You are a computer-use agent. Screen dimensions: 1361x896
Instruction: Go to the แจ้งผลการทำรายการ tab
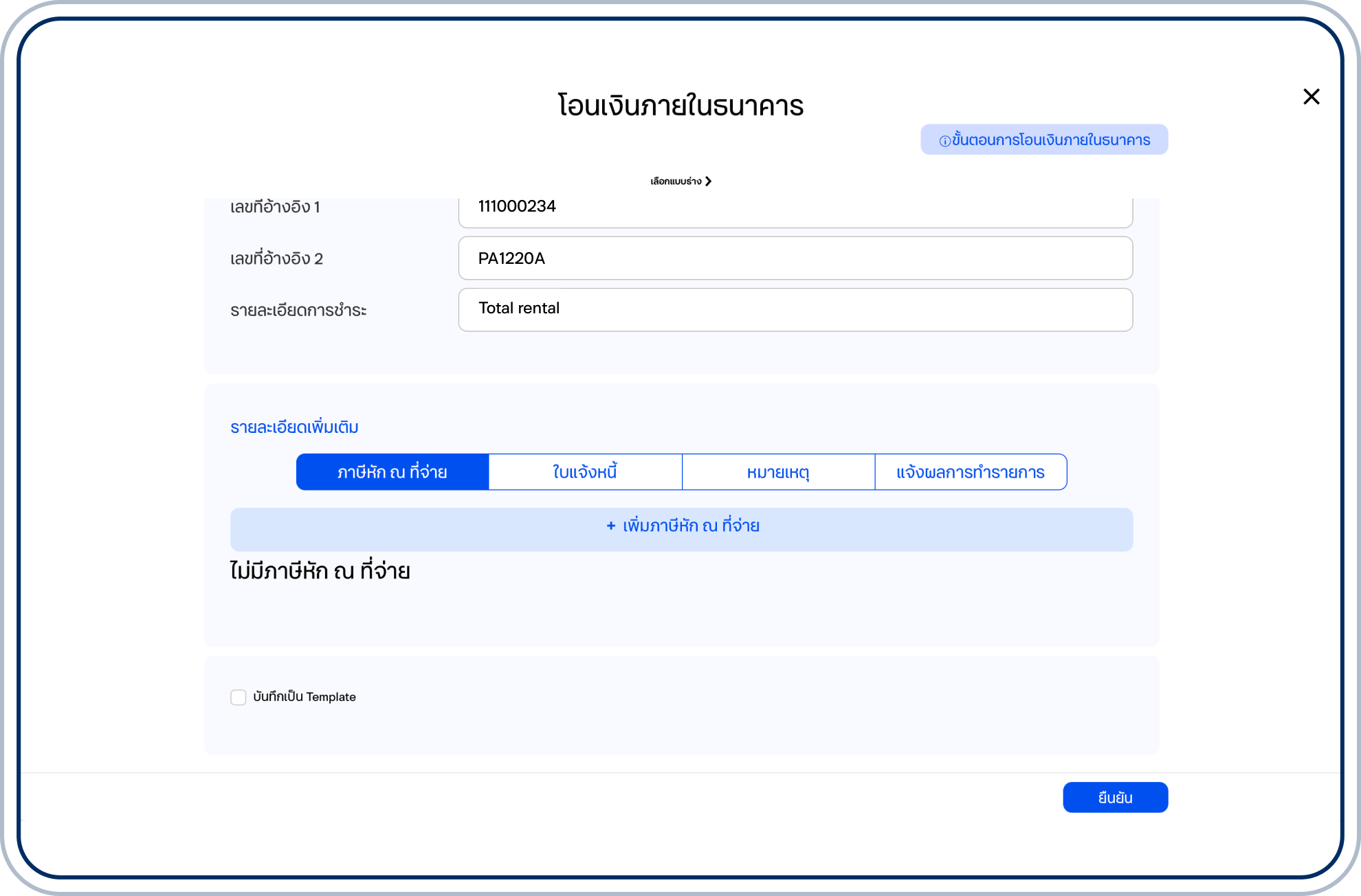point(971,472)
